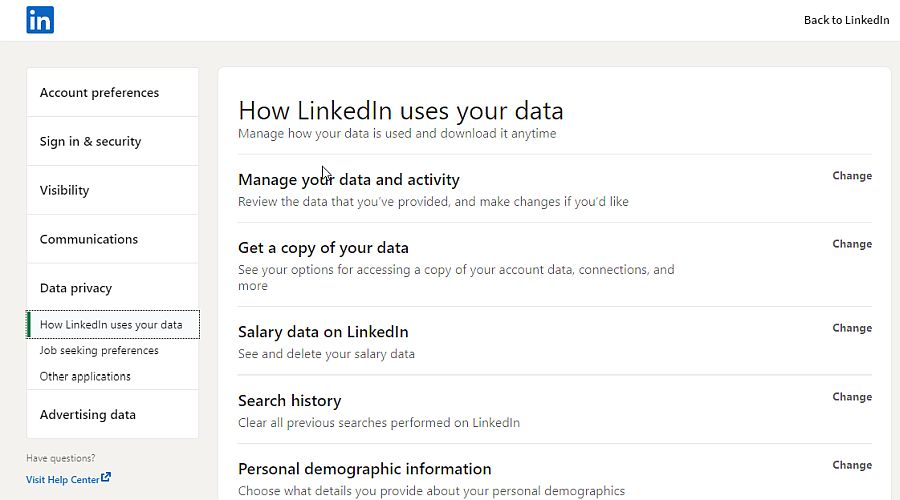Select Sign in & security section
900x500 pixels.
(90, 142)
